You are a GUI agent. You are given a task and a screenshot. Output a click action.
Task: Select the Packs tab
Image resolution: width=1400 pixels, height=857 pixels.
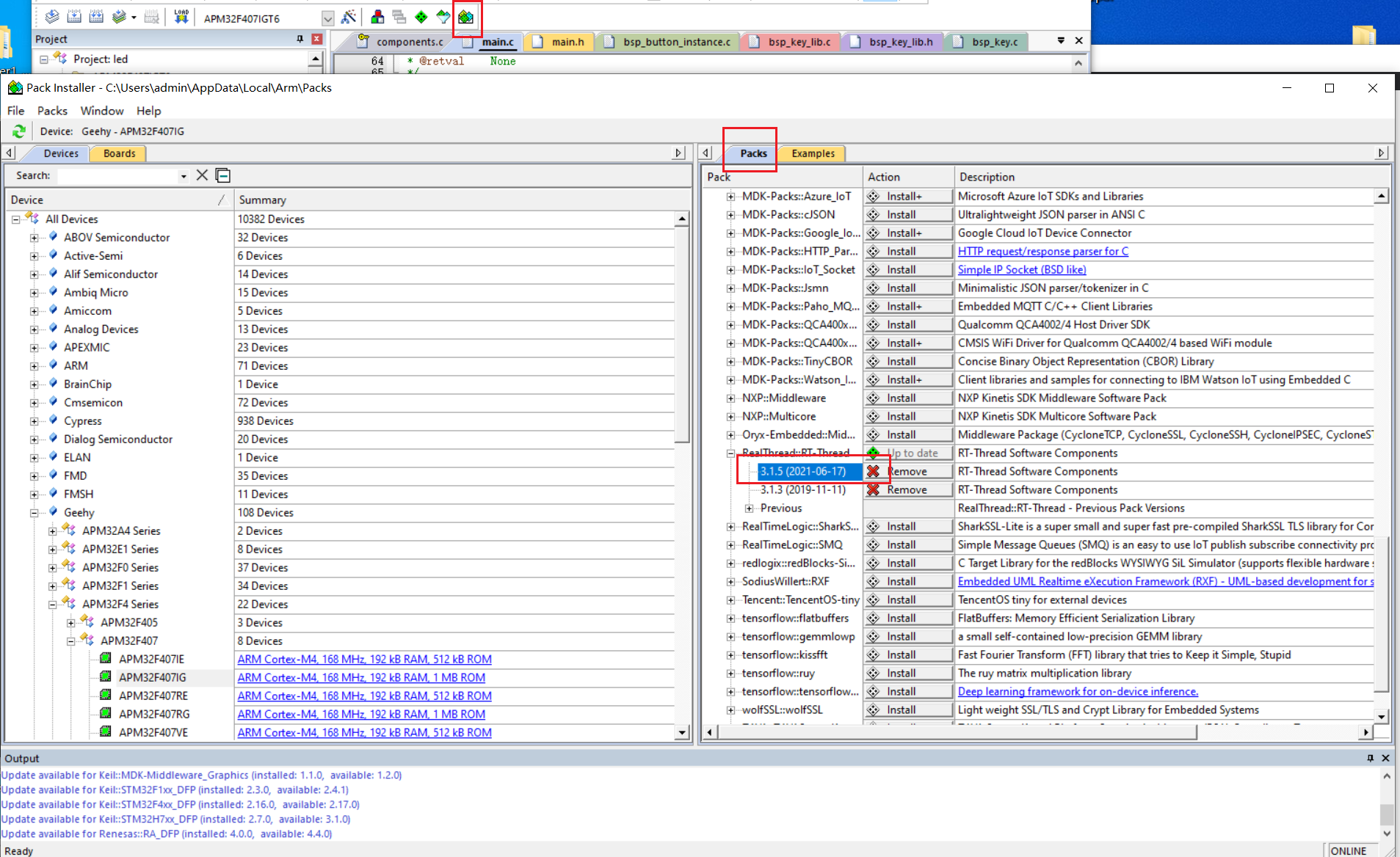(x=753, y=153)
